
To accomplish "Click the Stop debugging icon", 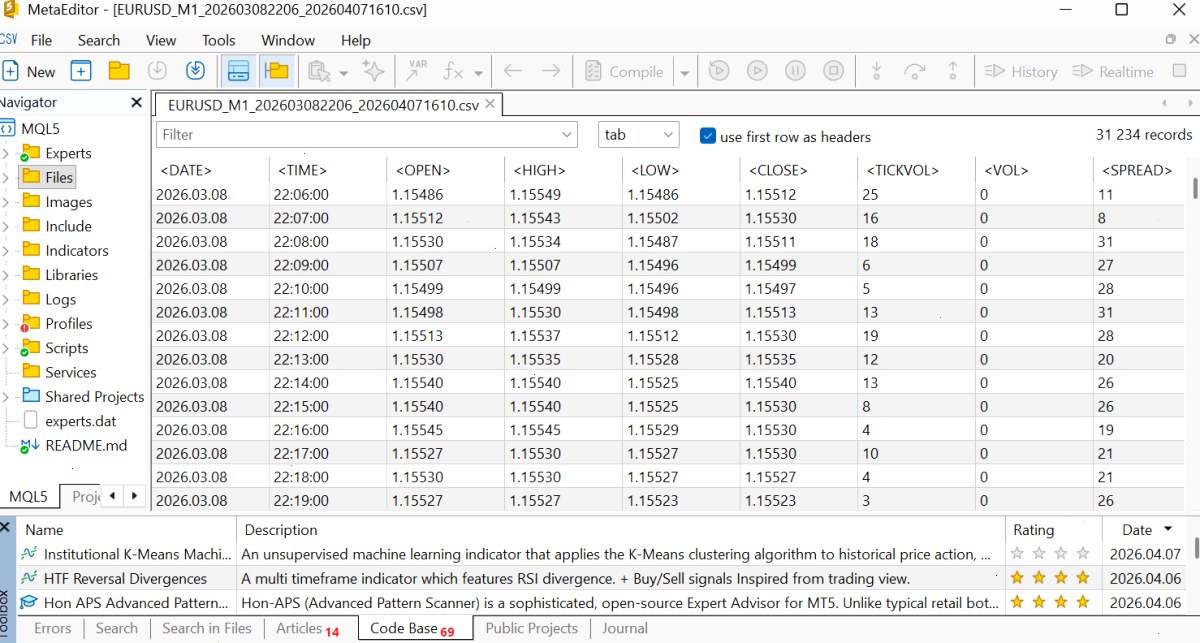I will click(833, 71).
